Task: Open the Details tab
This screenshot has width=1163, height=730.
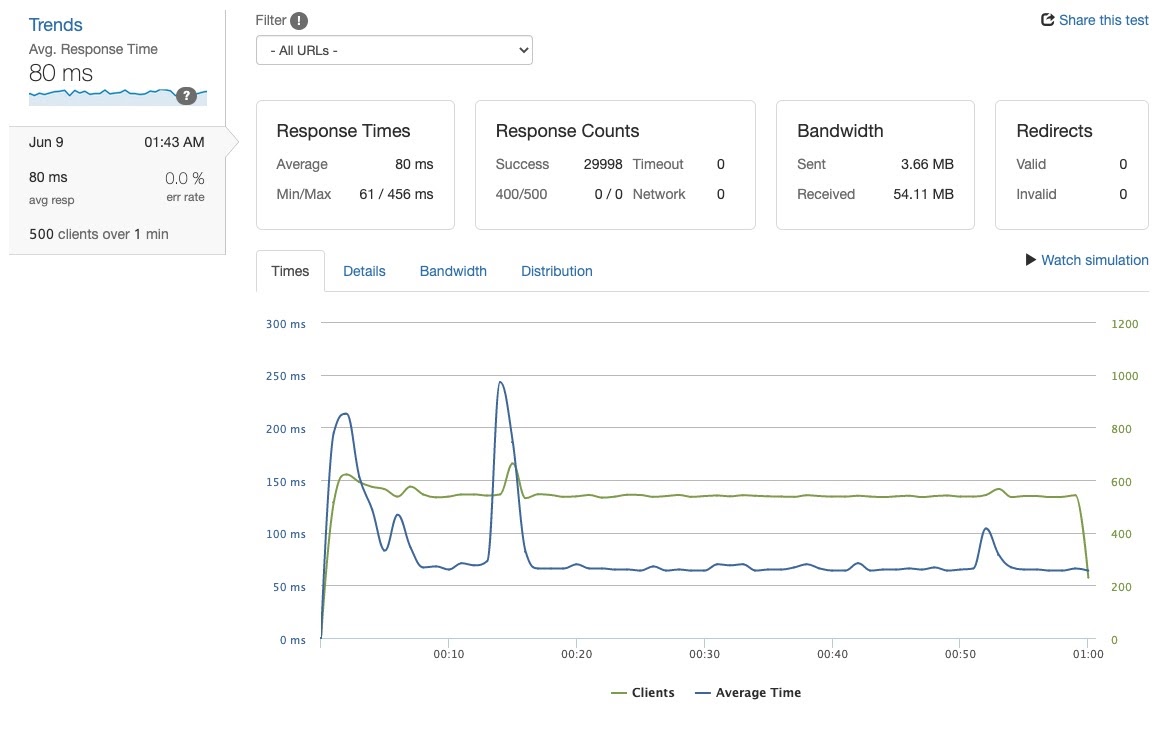Action: (364, 271)
